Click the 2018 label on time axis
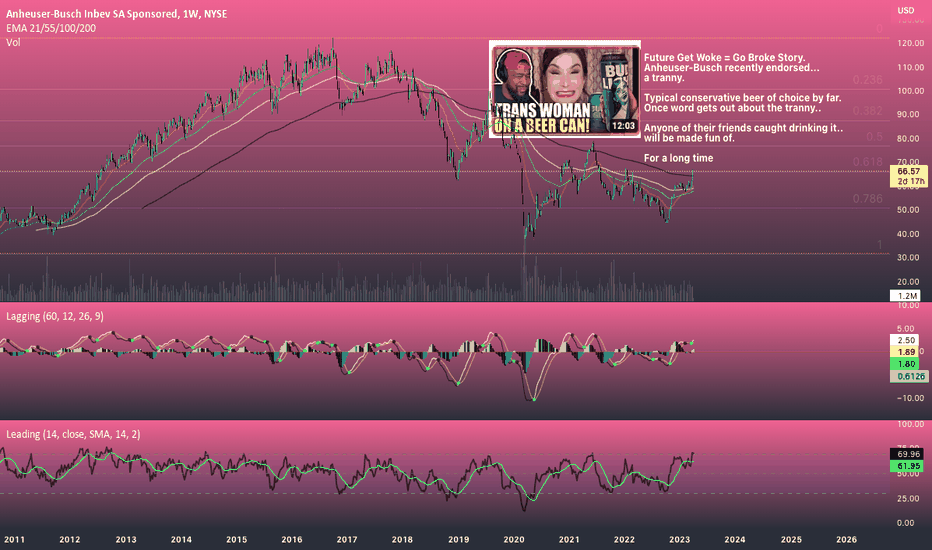Screen dimensions: 932x550 pos(402,539)
